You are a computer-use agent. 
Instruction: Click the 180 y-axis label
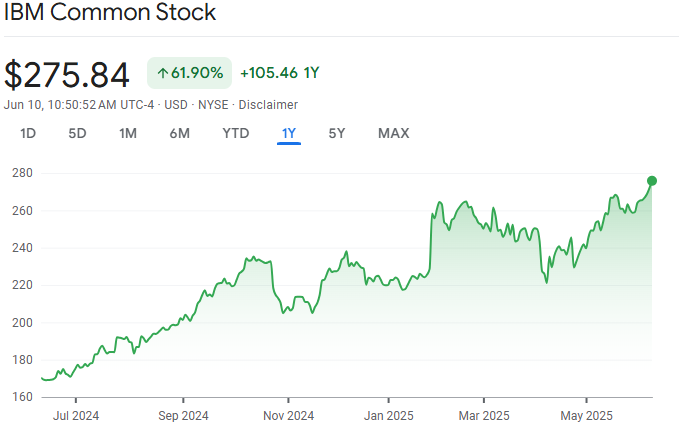click(x=22, y=360)
